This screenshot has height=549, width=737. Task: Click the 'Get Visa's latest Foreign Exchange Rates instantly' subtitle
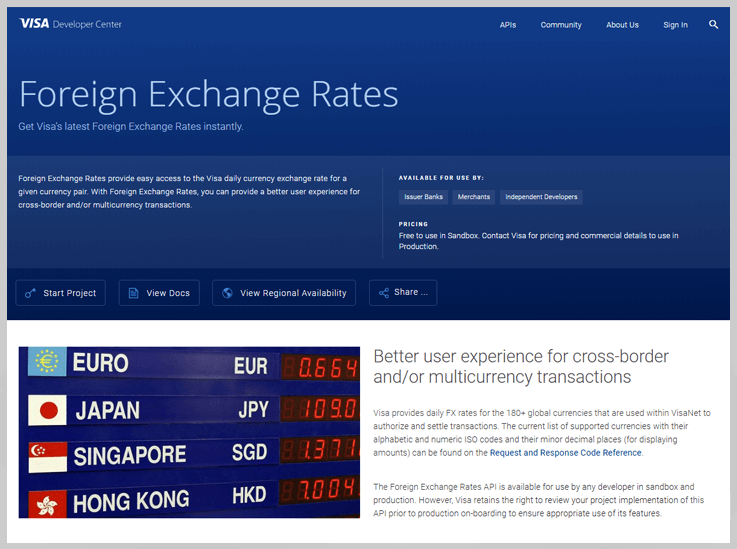coord(131,126)
